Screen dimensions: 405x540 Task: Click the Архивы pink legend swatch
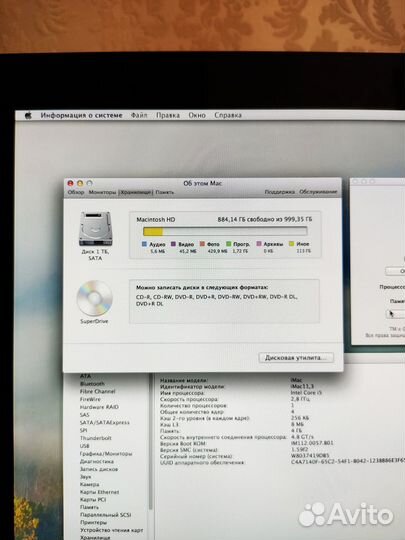point(259,244)
